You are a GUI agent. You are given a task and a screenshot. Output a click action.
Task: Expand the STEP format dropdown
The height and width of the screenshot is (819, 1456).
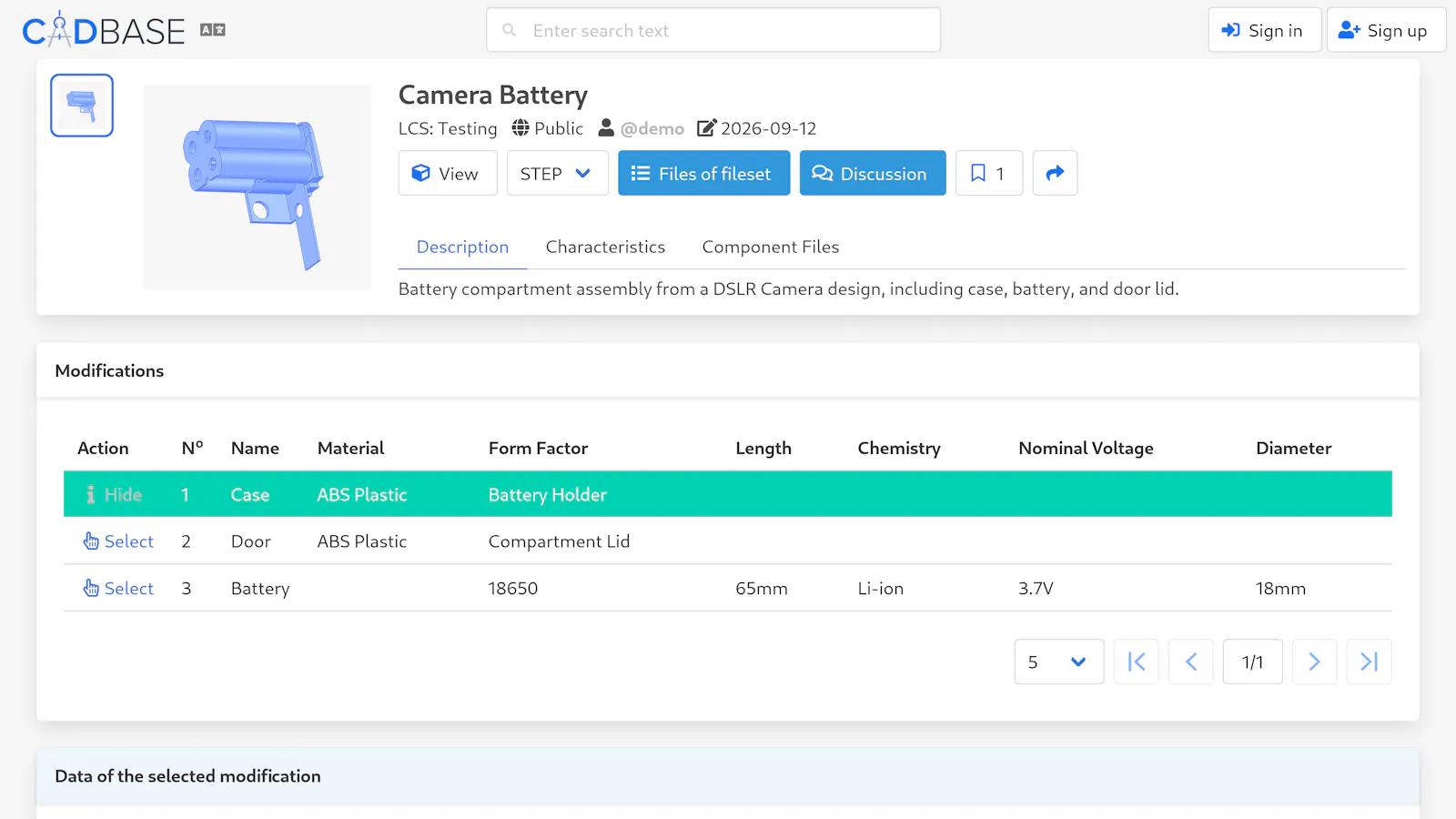(557, 173)
